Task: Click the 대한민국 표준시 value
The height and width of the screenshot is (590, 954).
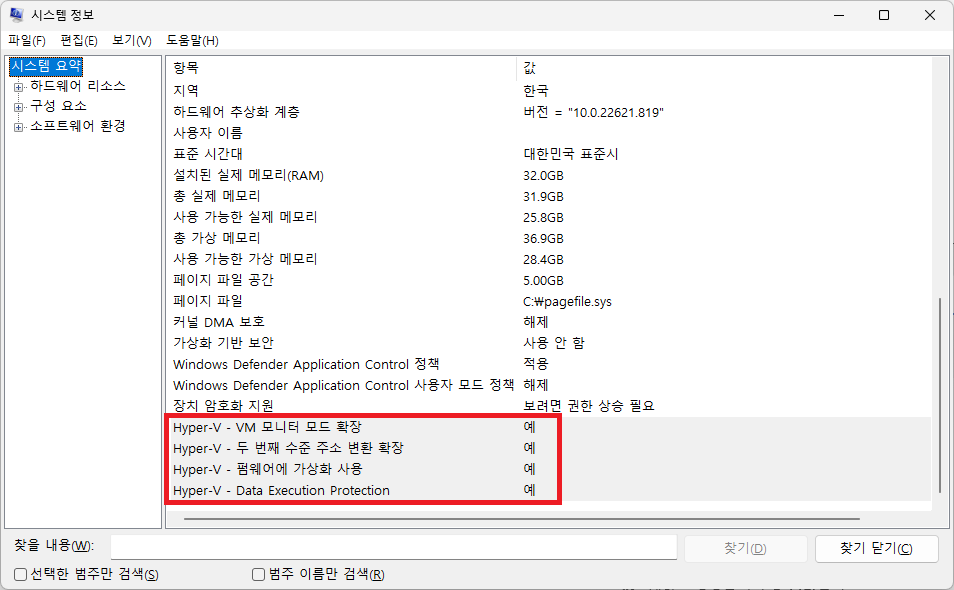Action: [571, 154]
